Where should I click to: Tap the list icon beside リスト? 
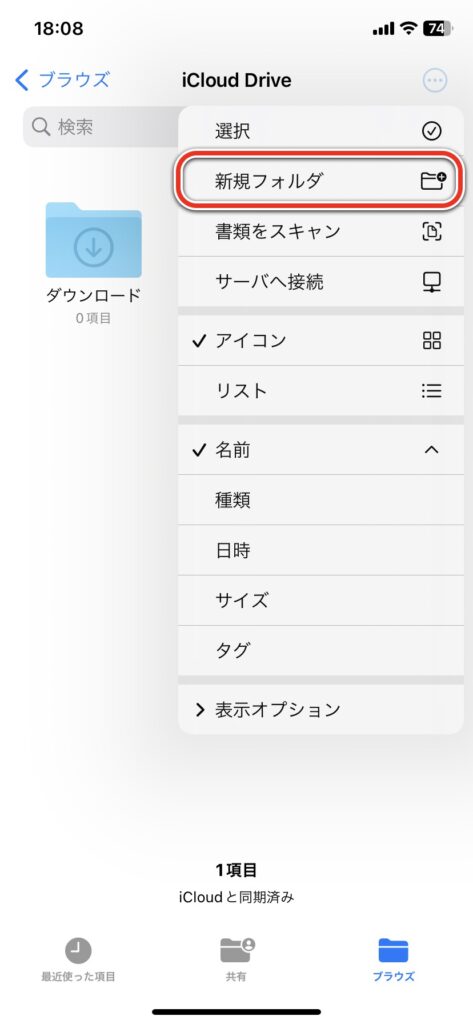point(432,391)
